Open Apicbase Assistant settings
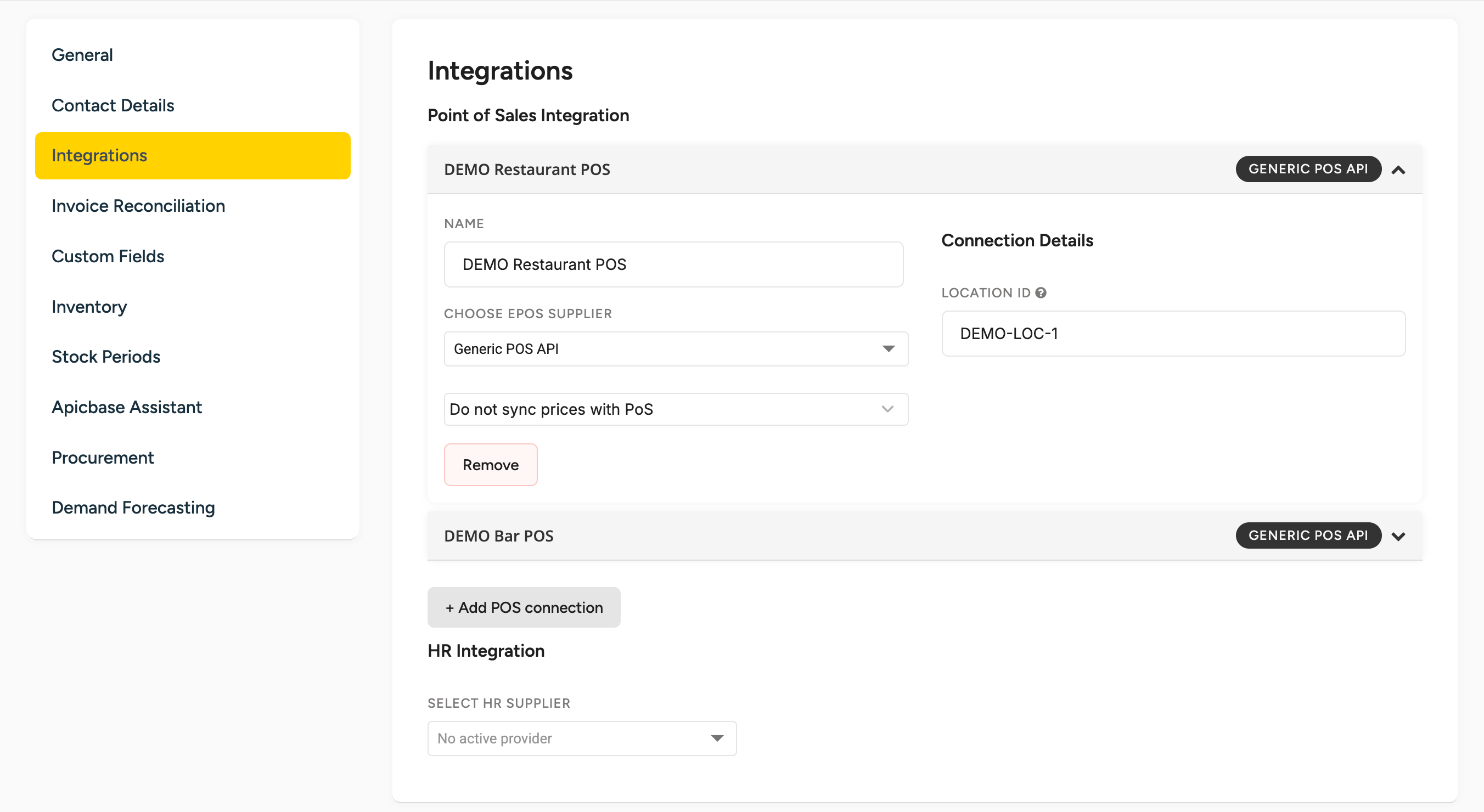 click(x=127, y=407)
